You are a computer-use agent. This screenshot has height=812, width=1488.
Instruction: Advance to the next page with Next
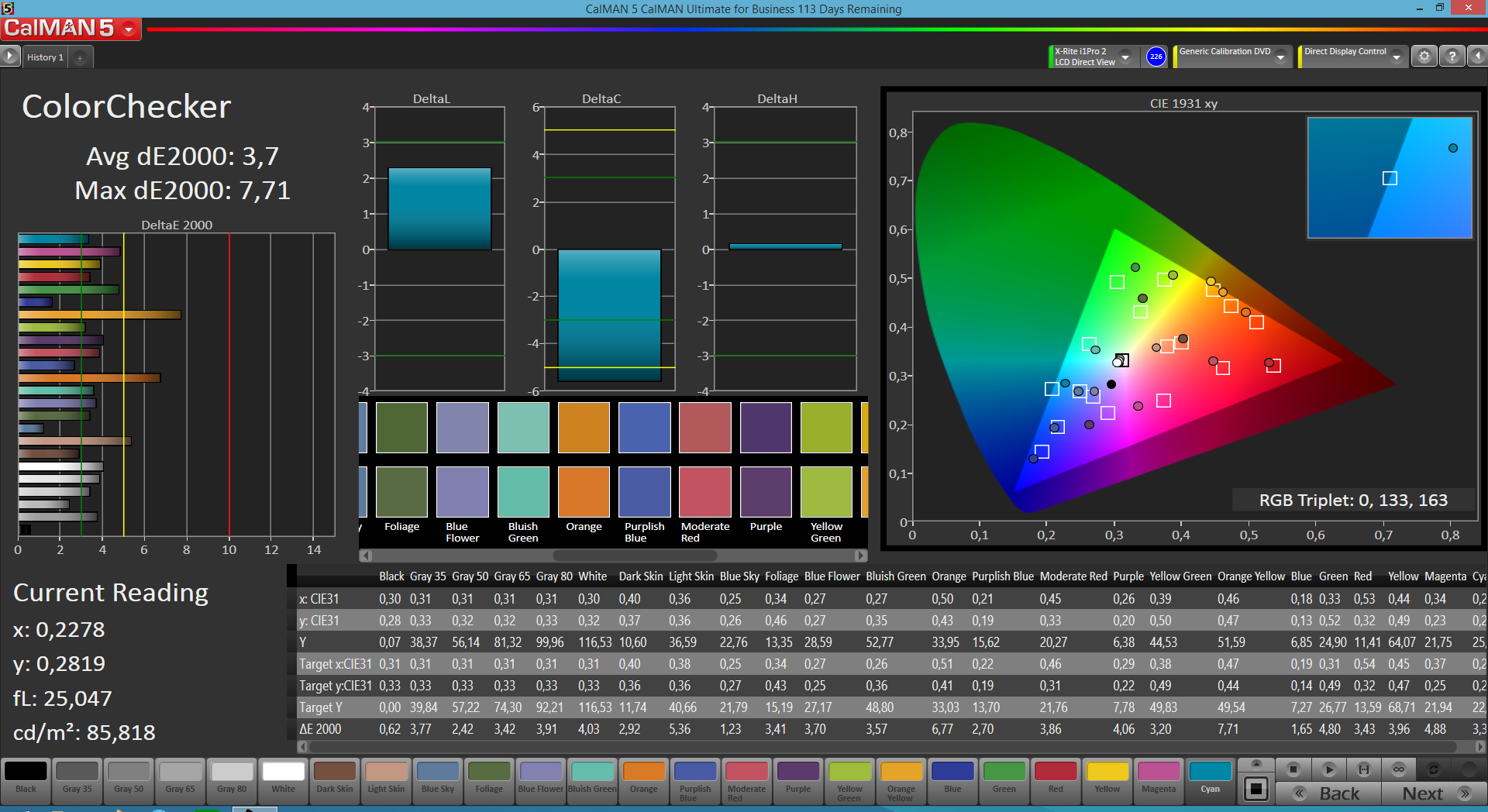click(x=1433, y=793)
